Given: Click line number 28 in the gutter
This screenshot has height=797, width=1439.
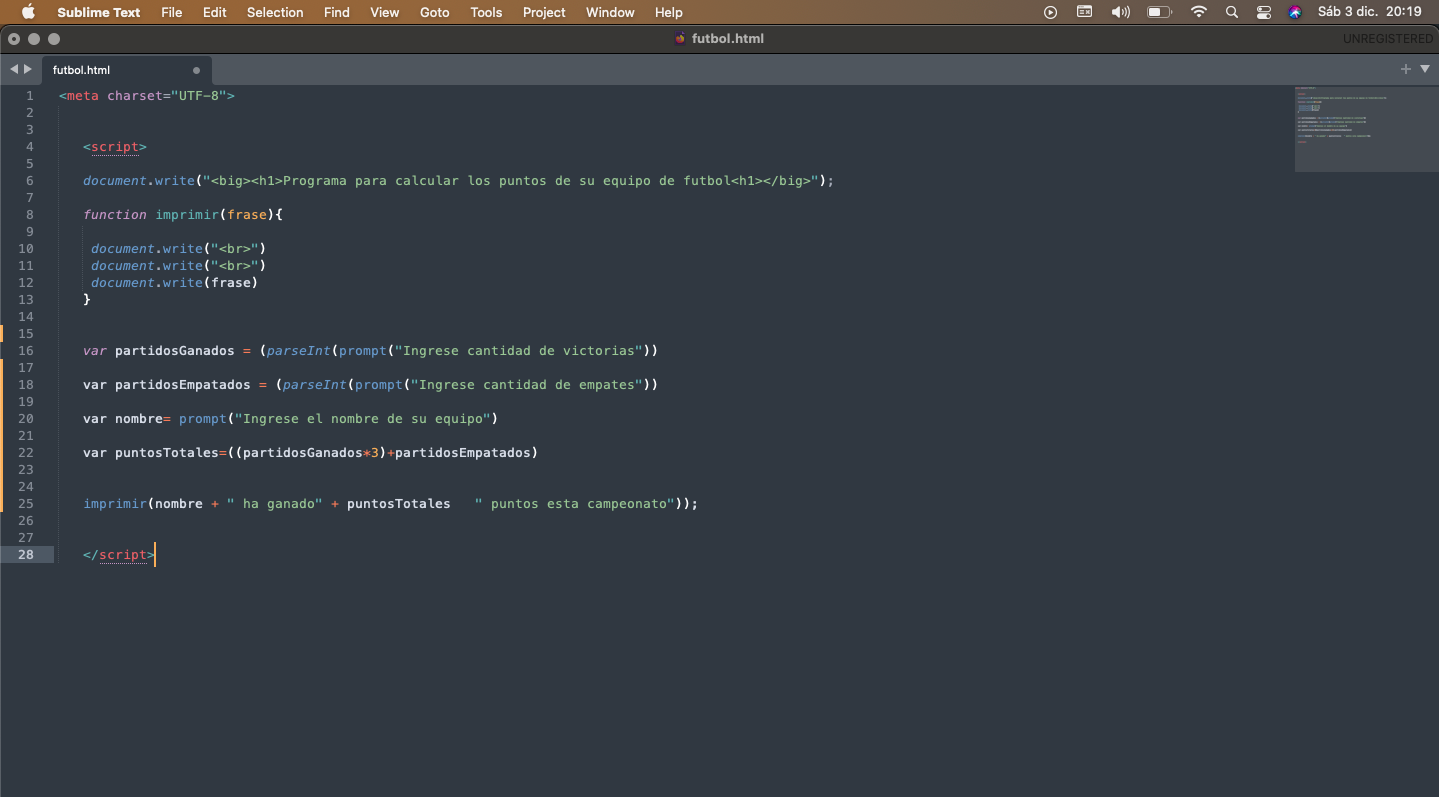Looking at the screenshot, I should click(25, 554).
